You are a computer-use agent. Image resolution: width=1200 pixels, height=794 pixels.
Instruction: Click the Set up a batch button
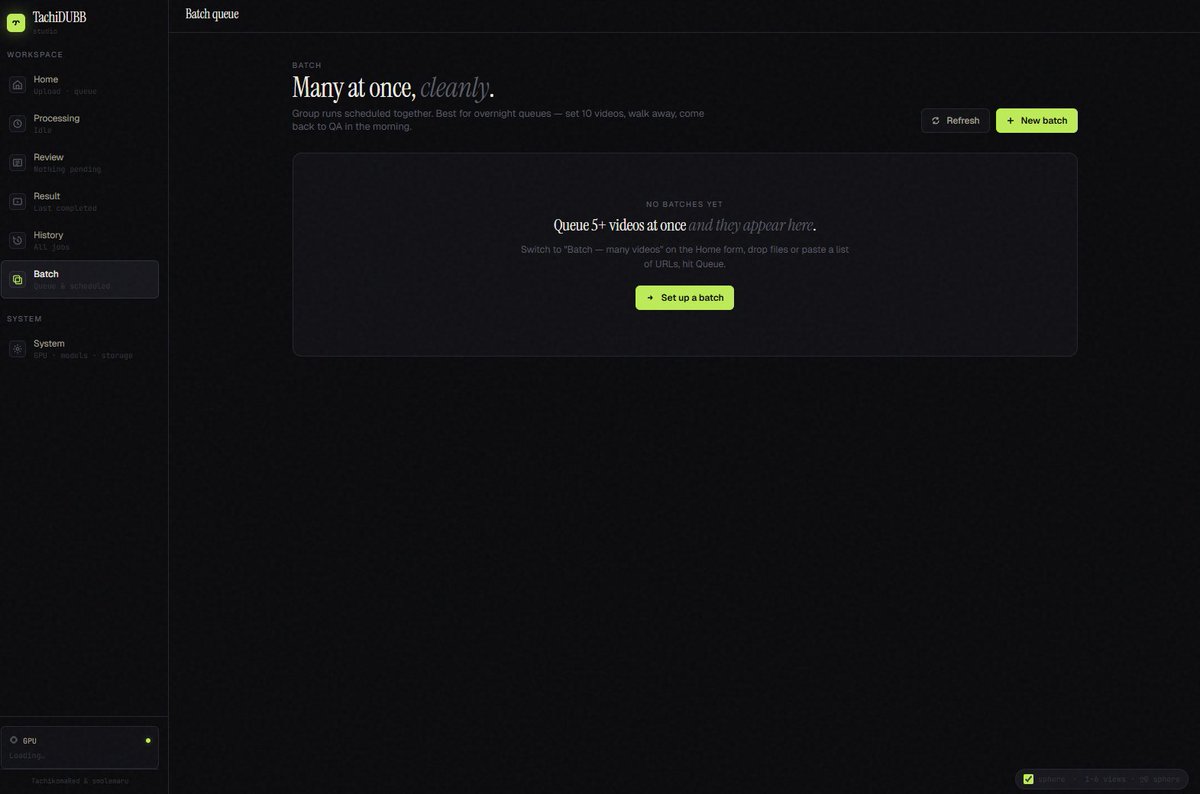[685, 298]
